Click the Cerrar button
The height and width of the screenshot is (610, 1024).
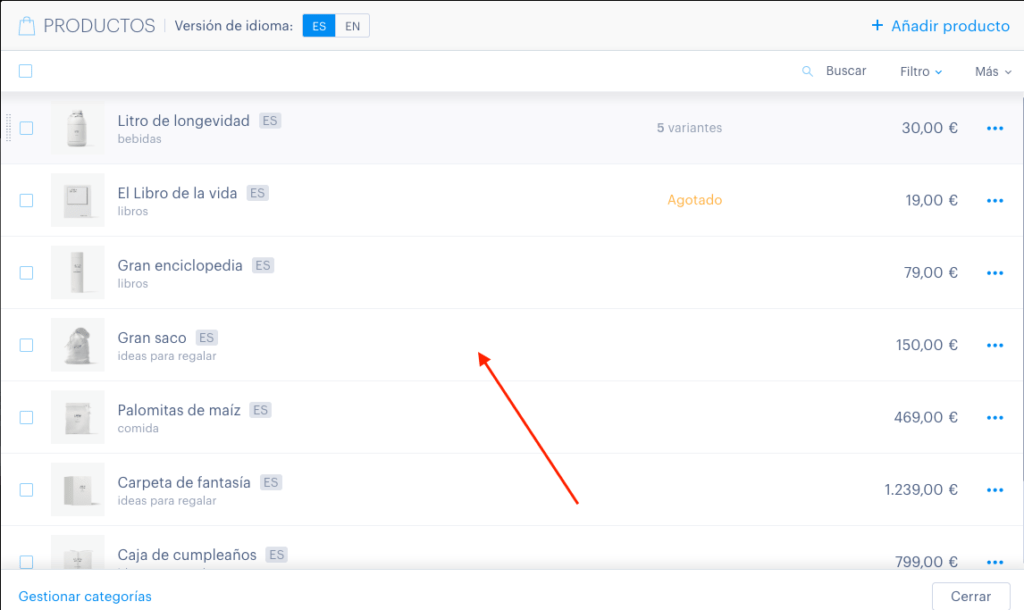pos(970,596)
